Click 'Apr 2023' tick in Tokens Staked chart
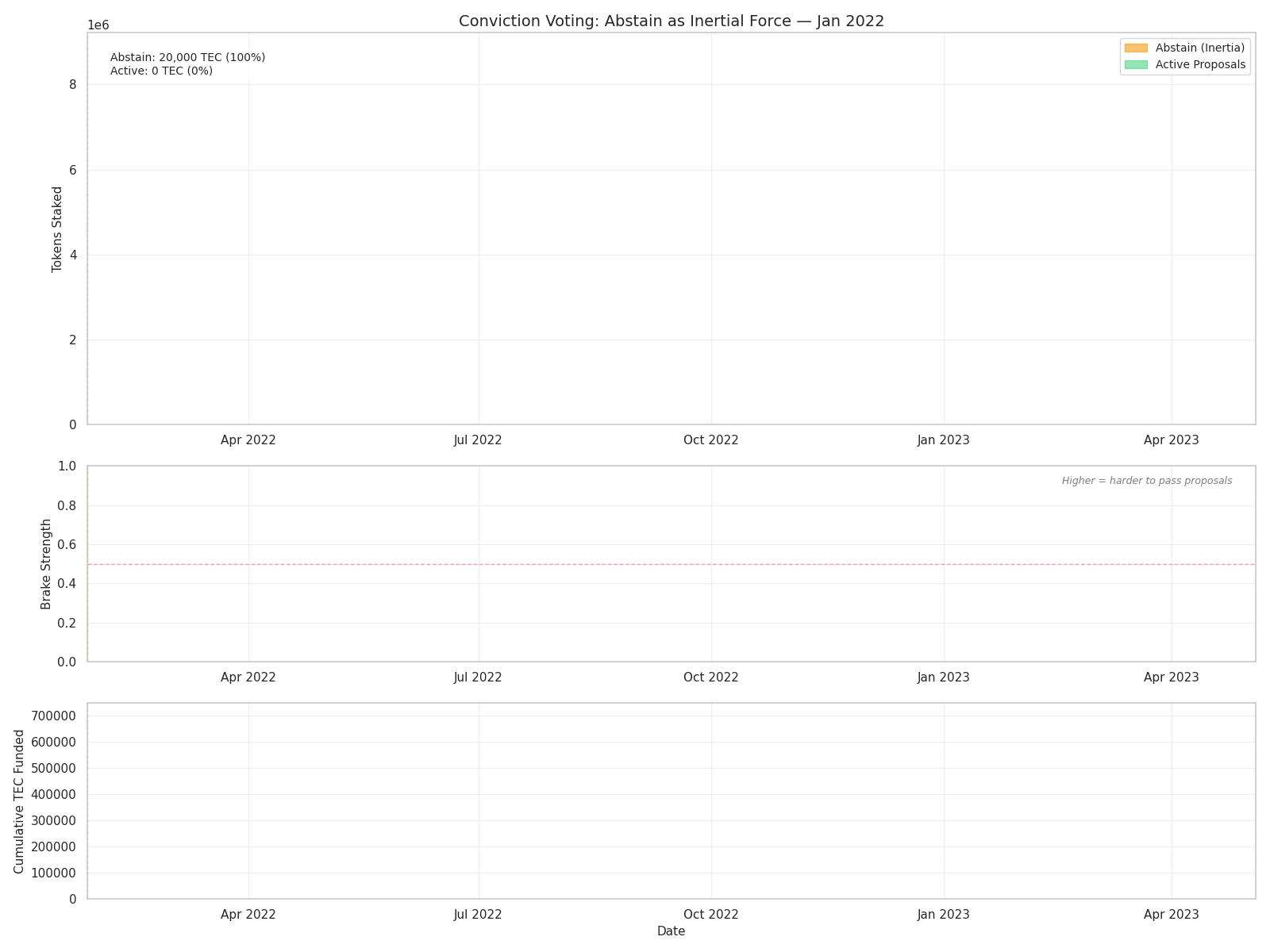 point(1171,440)
